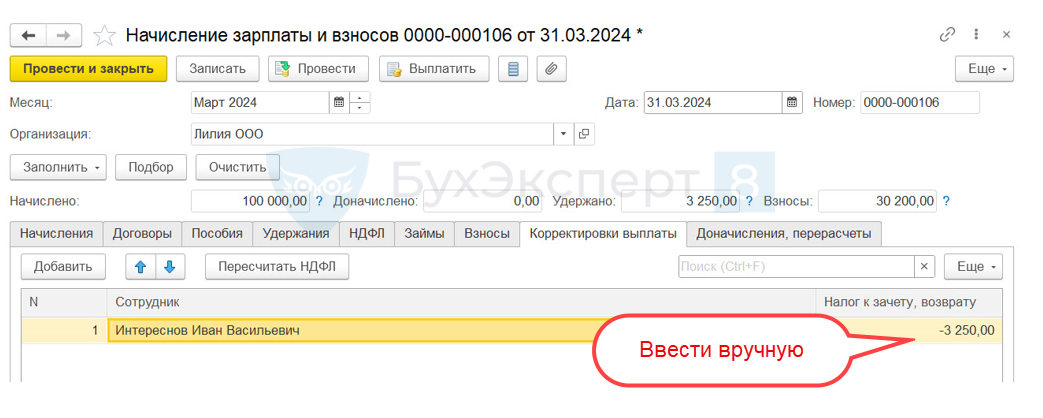Mark document as favorite with star icon

tap(104, 35)
